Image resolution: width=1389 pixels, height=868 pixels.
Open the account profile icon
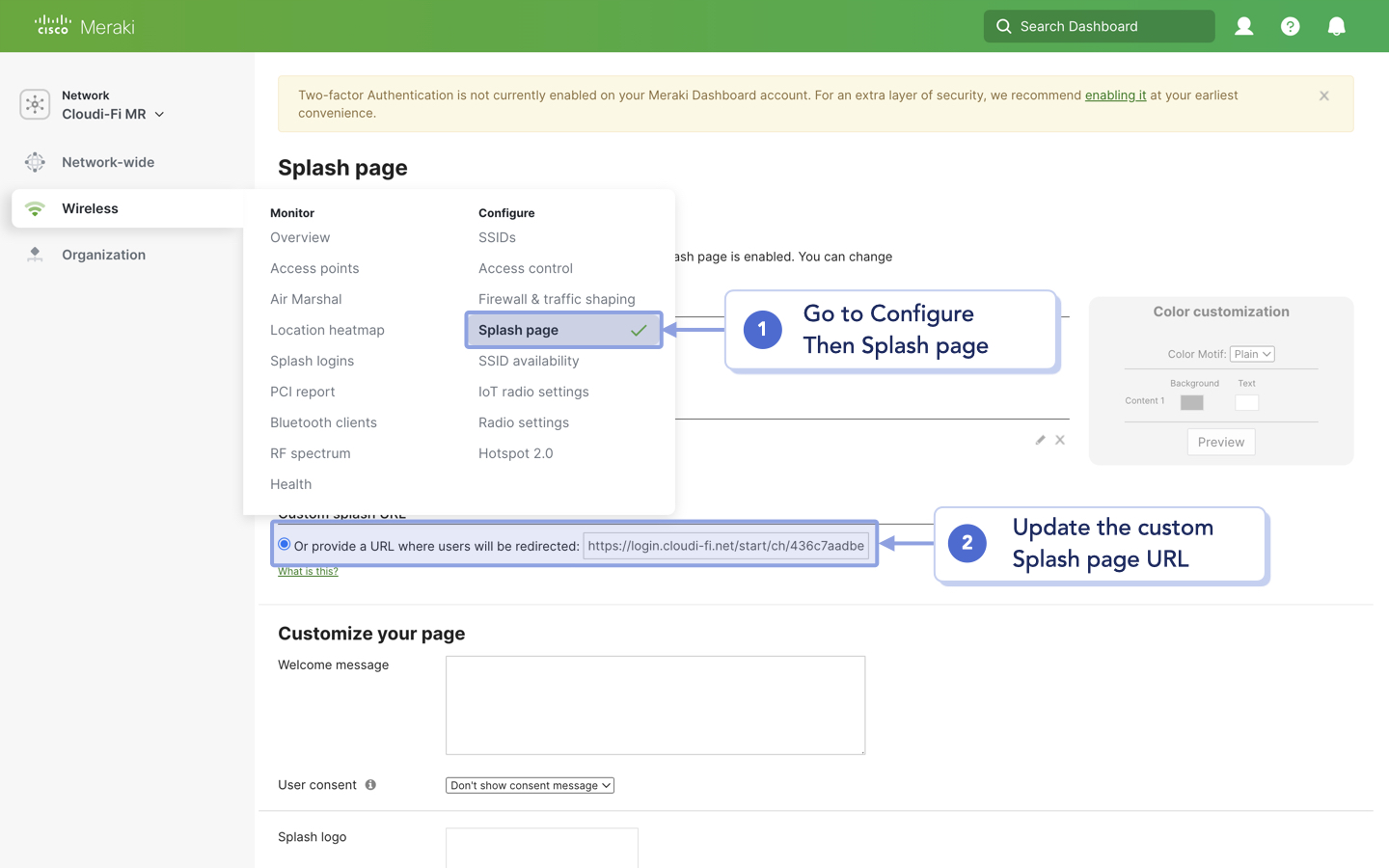pos(1243,26)
